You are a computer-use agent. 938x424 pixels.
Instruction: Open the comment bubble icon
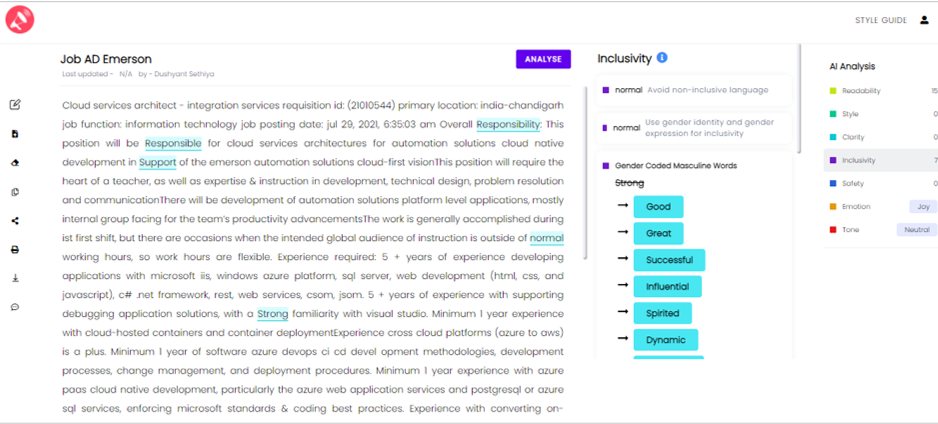pyautogui.click(x=16, y=307)
